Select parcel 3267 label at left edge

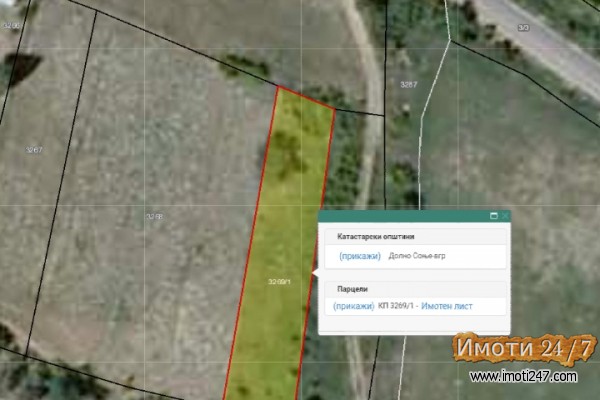pyautogui.click(x=34, y=150)
